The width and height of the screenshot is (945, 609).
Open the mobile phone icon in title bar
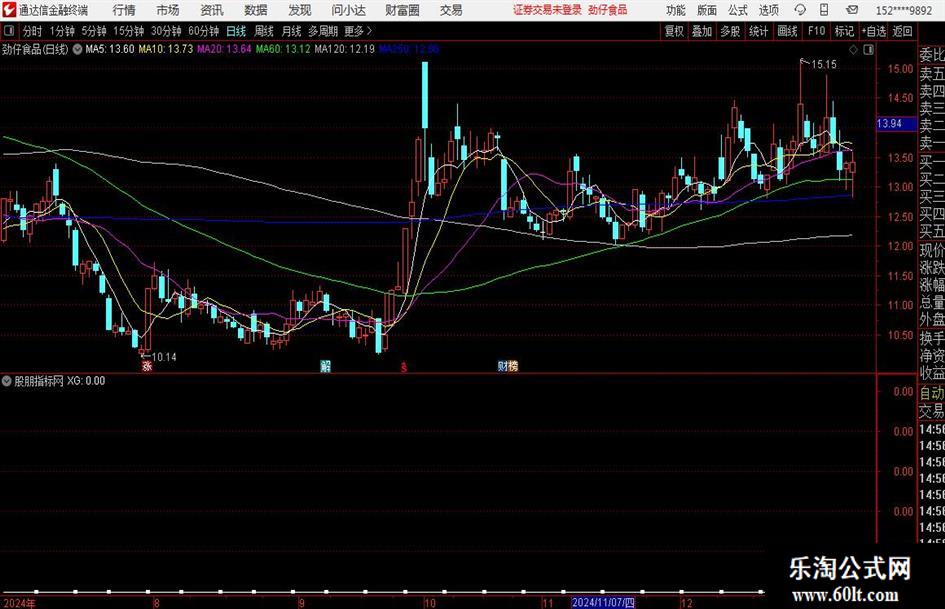[x=824, y=10]
